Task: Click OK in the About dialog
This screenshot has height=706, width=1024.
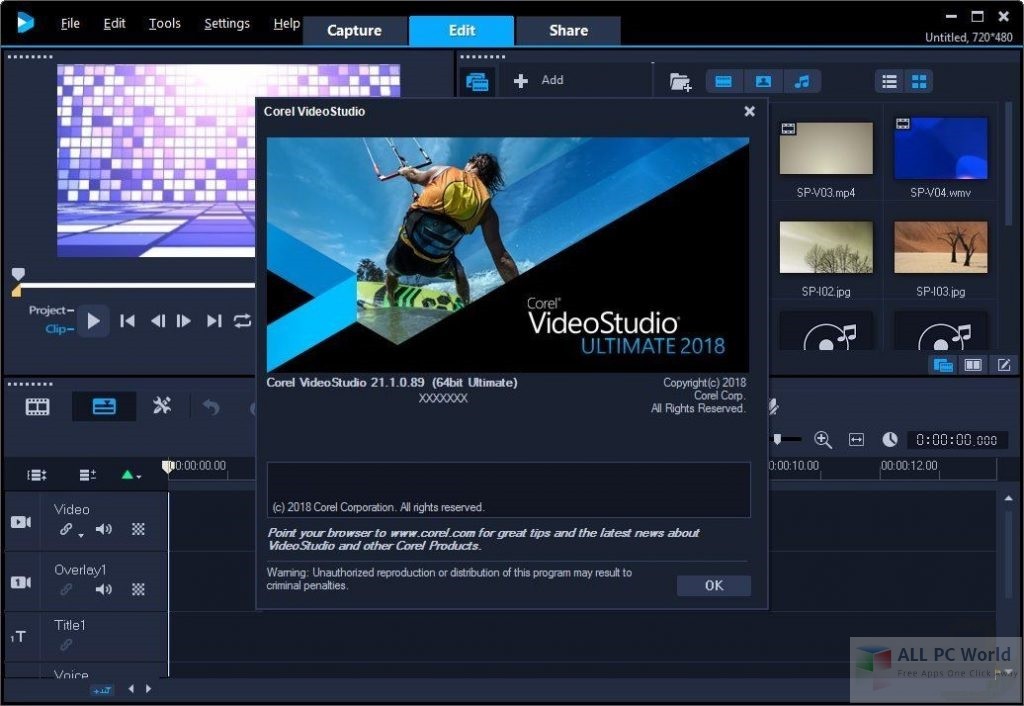Action: (714, 585)
